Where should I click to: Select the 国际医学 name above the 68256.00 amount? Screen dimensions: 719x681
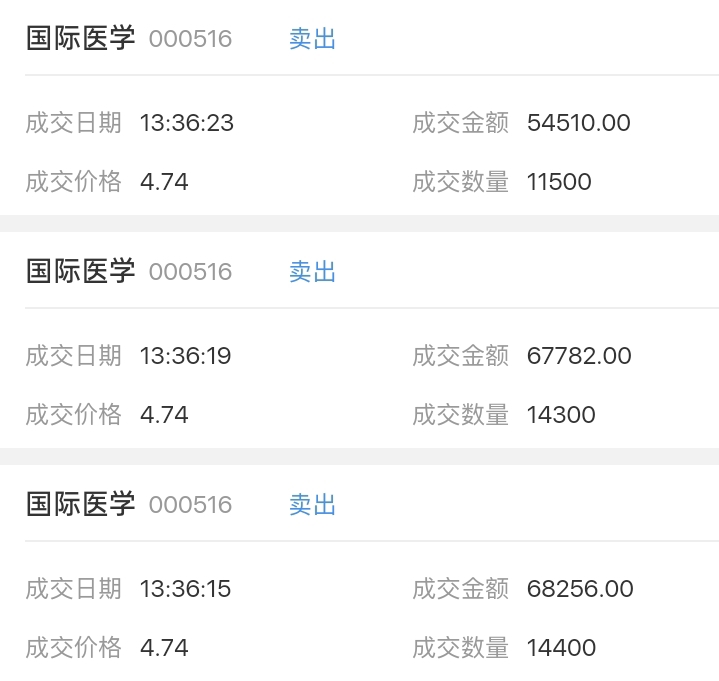click(x=80, y=505)
